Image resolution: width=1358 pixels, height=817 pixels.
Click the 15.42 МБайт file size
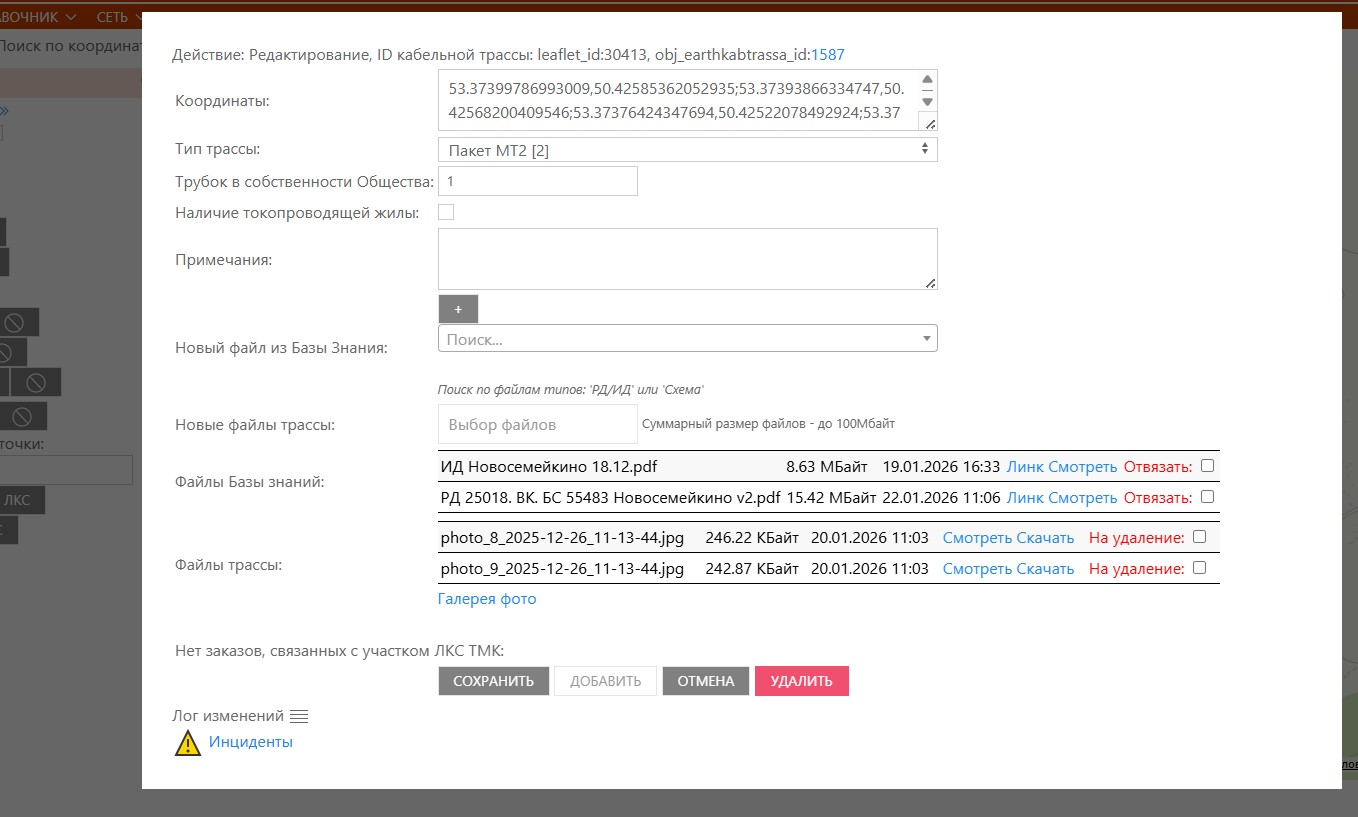(x=832, y=497)
